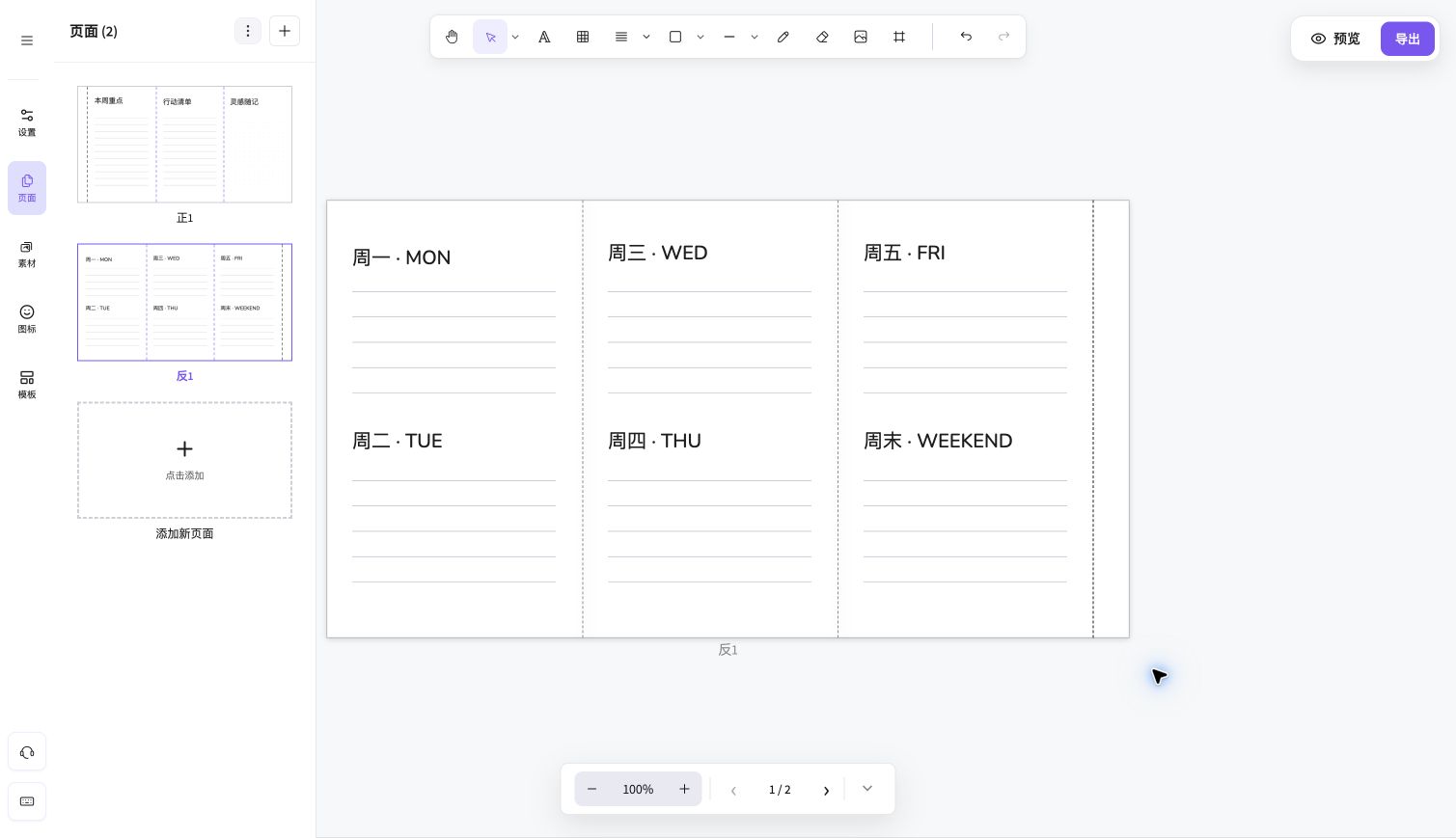Select the 正1 page thumbnail

click(184, 145)
